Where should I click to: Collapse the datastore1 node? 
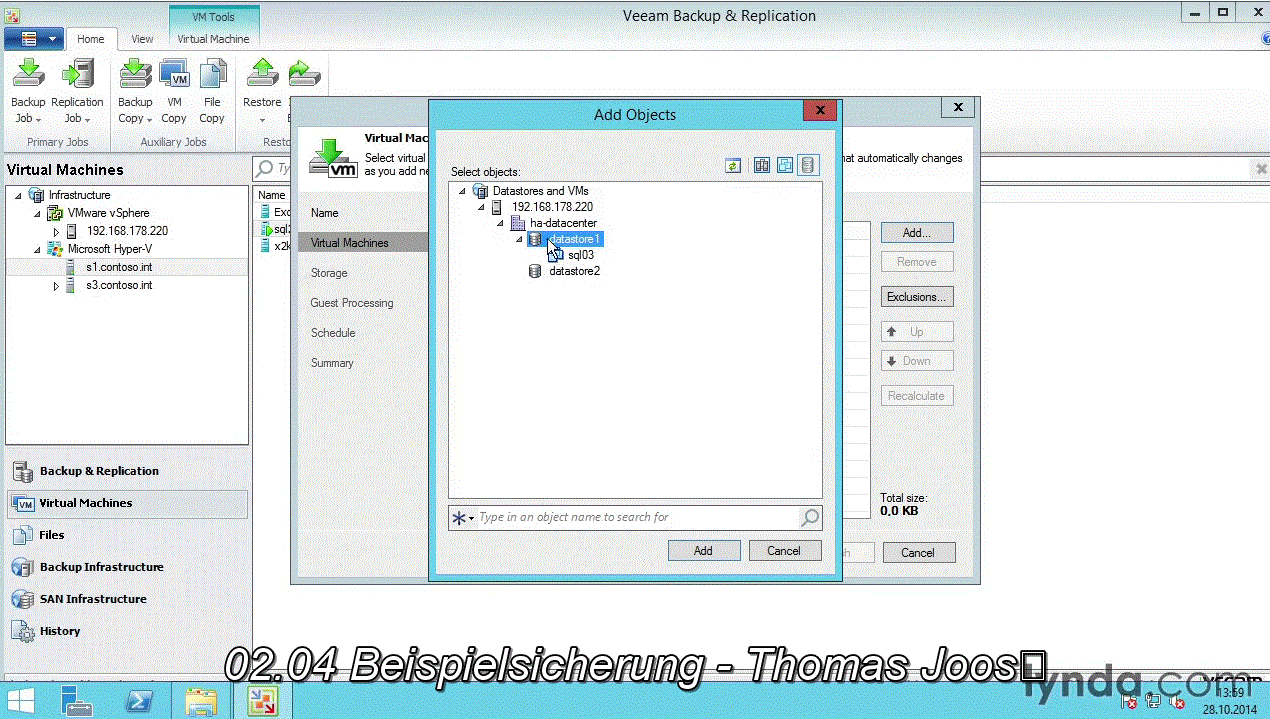click(519, 239)
